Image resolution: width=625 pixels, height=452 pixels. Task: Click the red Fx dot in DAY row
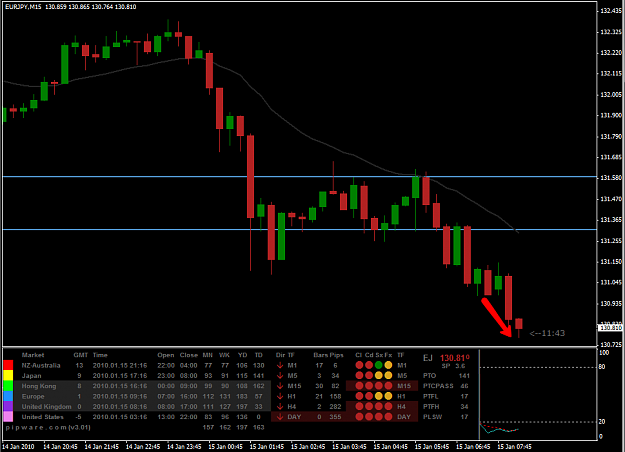(x=388, y=417)
